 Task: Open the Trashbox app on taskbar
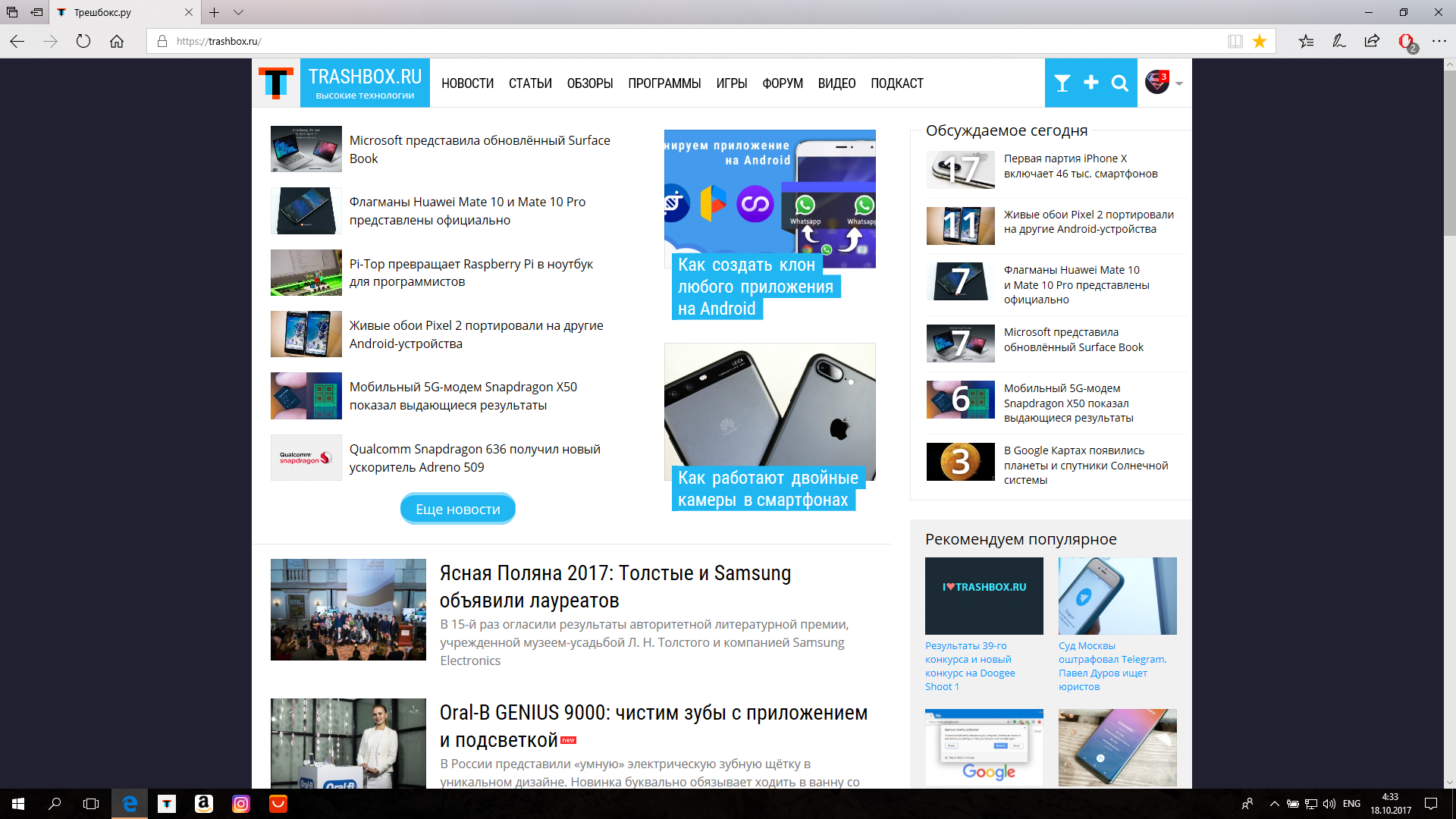pyautogui.click(x=167, y=804)
